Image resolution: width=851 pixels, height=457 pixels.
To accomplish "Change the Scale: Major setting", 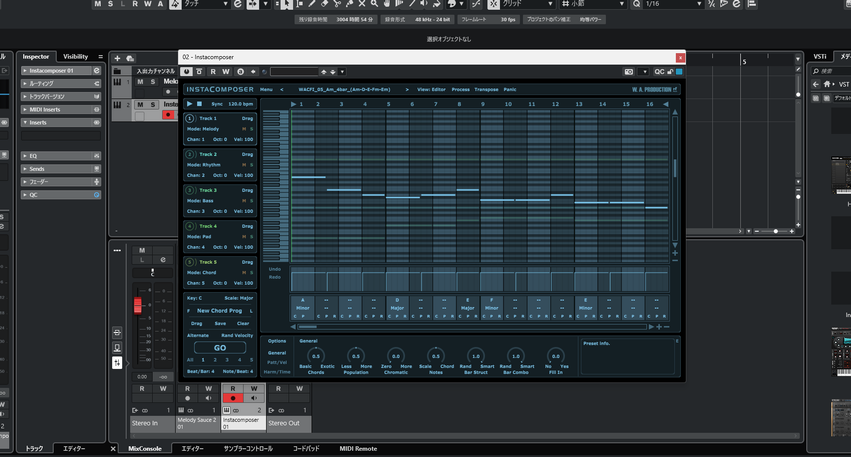I will pos(239,298).
